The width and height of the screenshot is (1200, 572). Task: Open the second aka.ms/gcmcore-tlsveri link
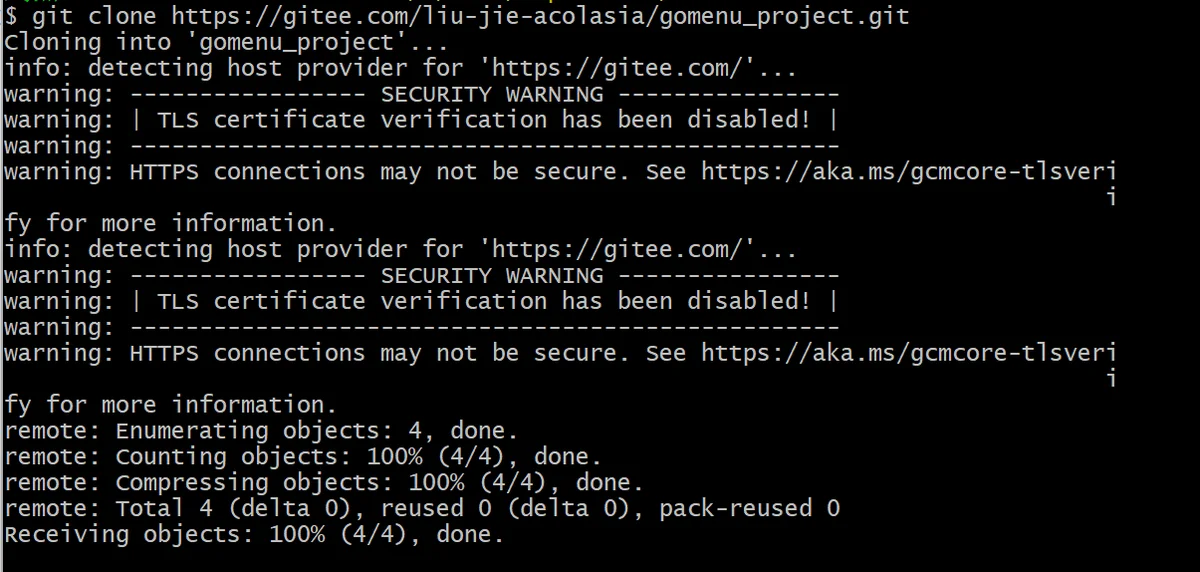pos(908,353)
